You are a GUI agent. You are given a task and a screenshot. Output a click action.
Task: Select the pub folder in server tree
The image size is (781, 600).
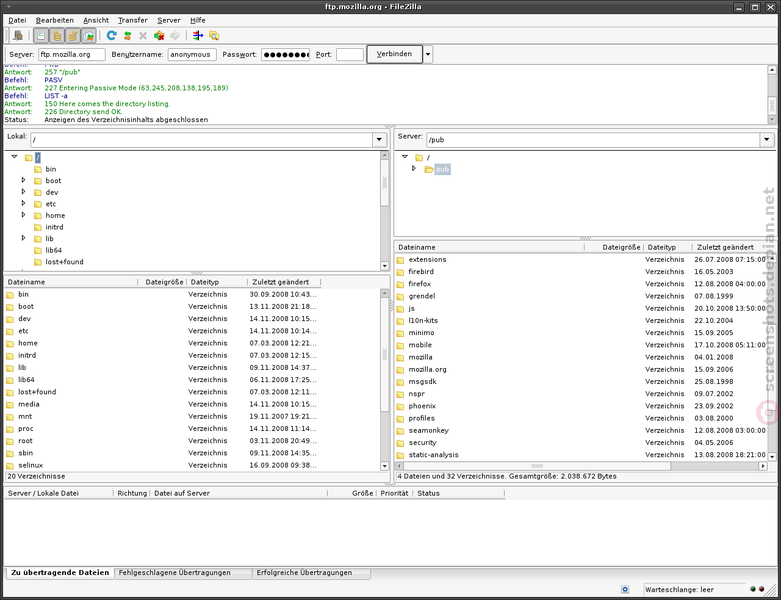point(442,169)
